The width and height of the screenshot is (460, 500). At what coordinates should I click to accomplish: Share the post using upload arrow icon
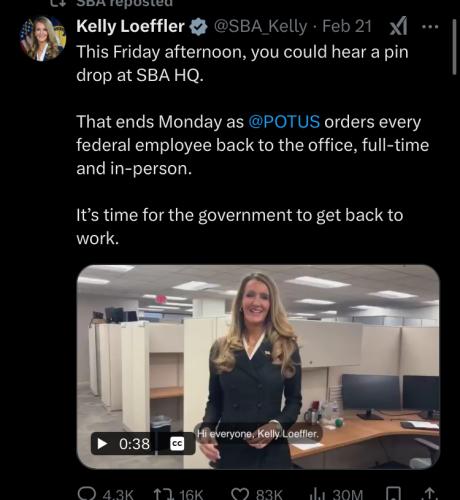430,494
